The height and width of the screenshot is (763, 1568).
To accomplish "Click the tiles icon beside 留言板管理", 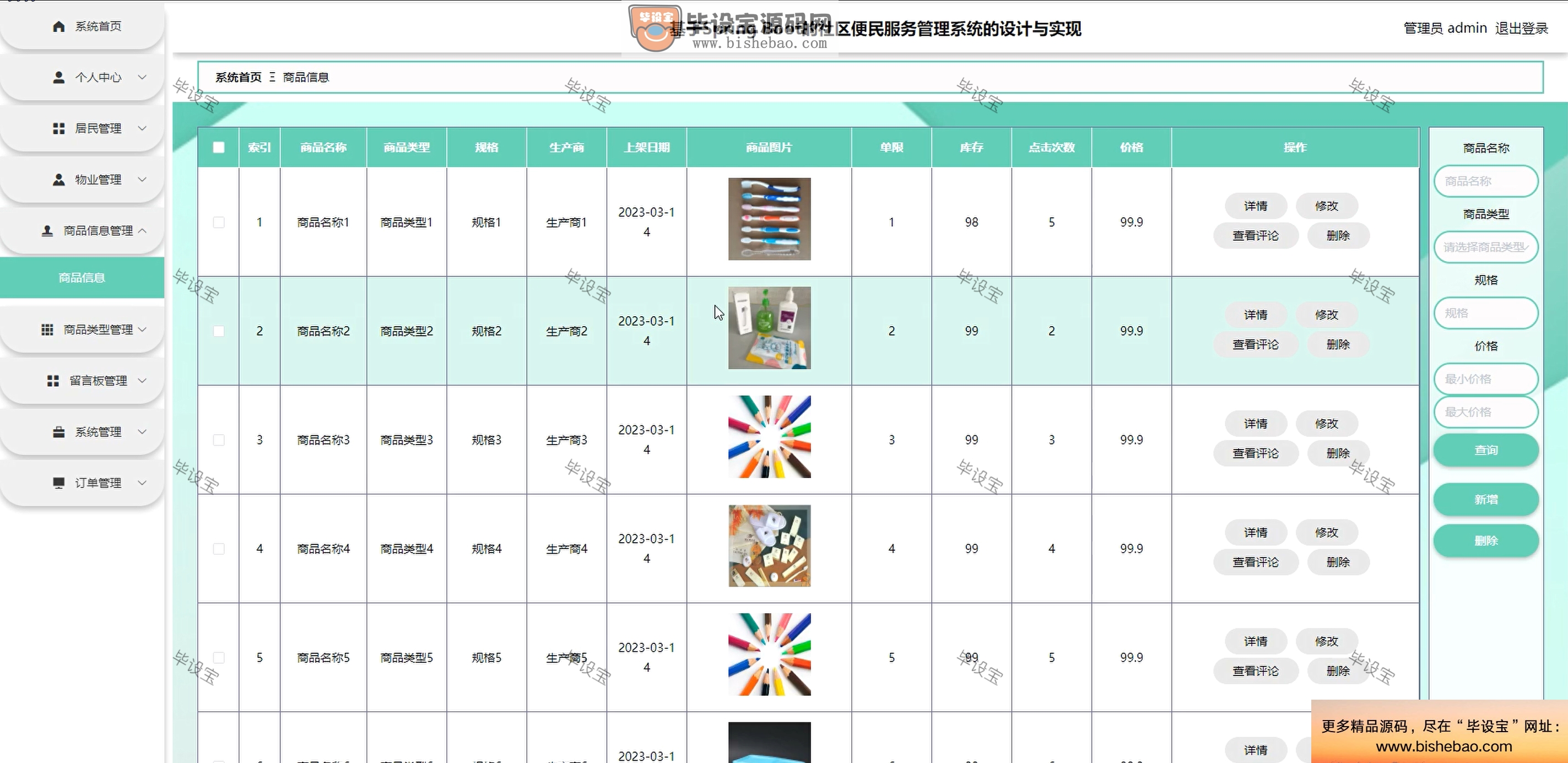I will [53, 380].
